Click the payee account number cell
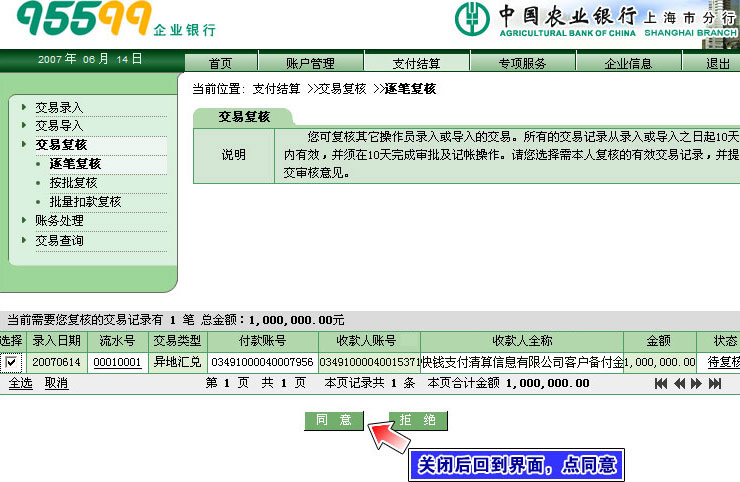Screen dimensions: 740x482 [370, 363]
